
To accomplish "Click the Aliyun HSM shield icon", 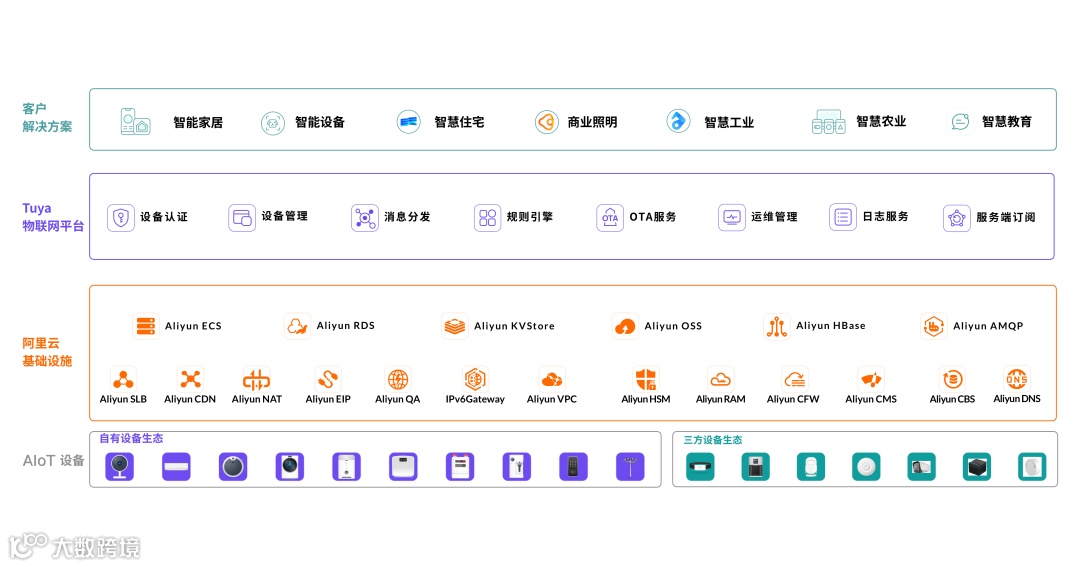I will coord(645,379).
